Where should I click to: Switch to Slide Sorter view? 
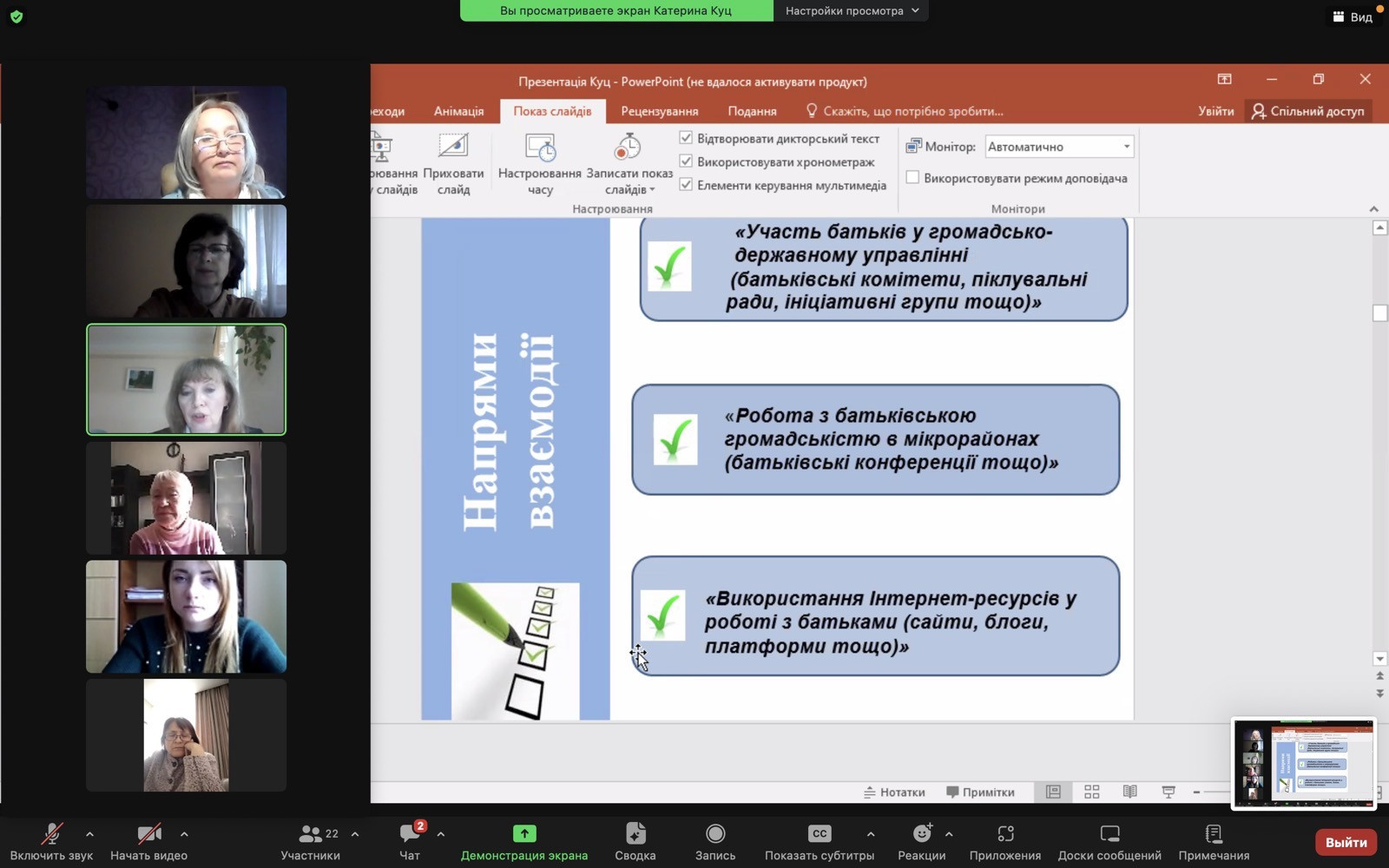[x=1091, y=792]
